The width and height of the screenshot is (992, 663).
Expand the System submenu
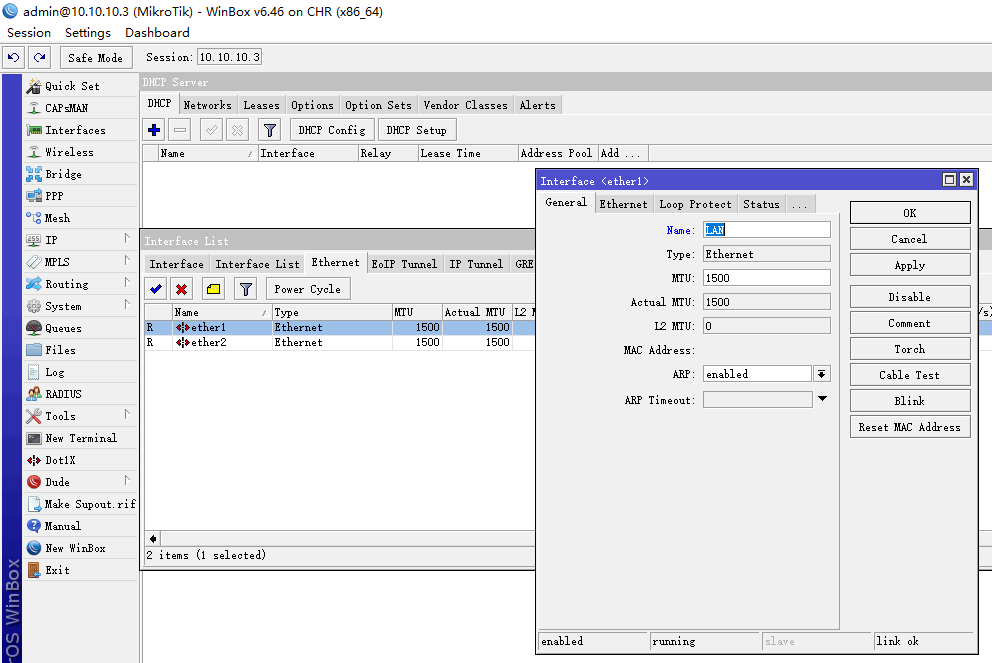coord(127,304)
